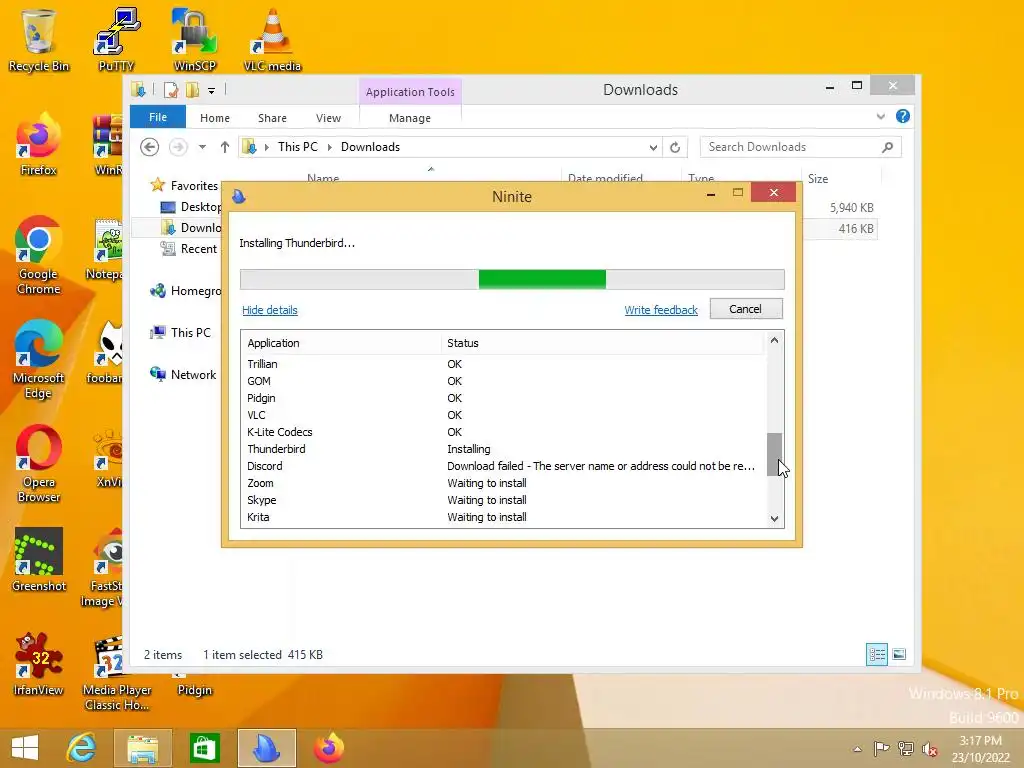Launch Firefox from the taskbar

pyautogui.click(x=328, y=748)
